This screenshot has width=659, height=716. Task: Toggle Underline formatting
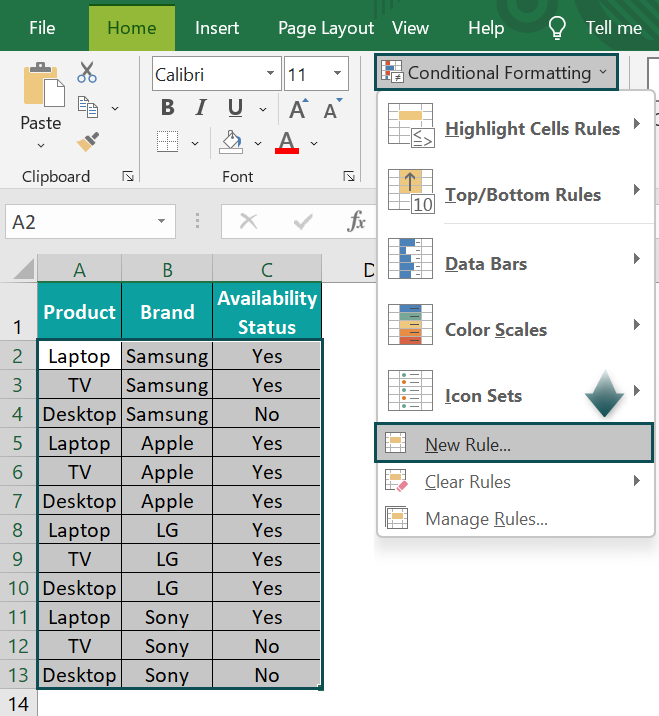click(x=235, y=108)
